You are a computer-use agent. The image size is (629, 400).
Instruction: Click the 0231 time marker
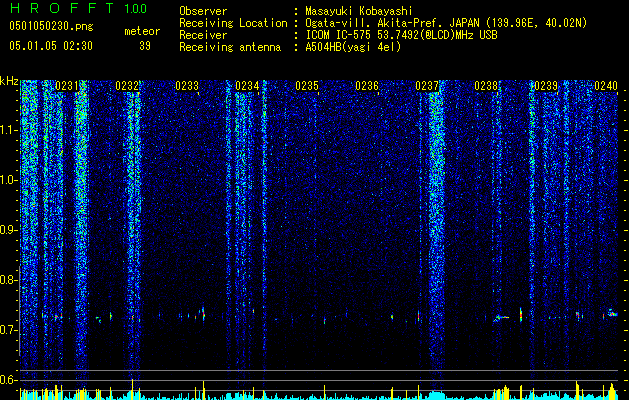click(67, 86)
